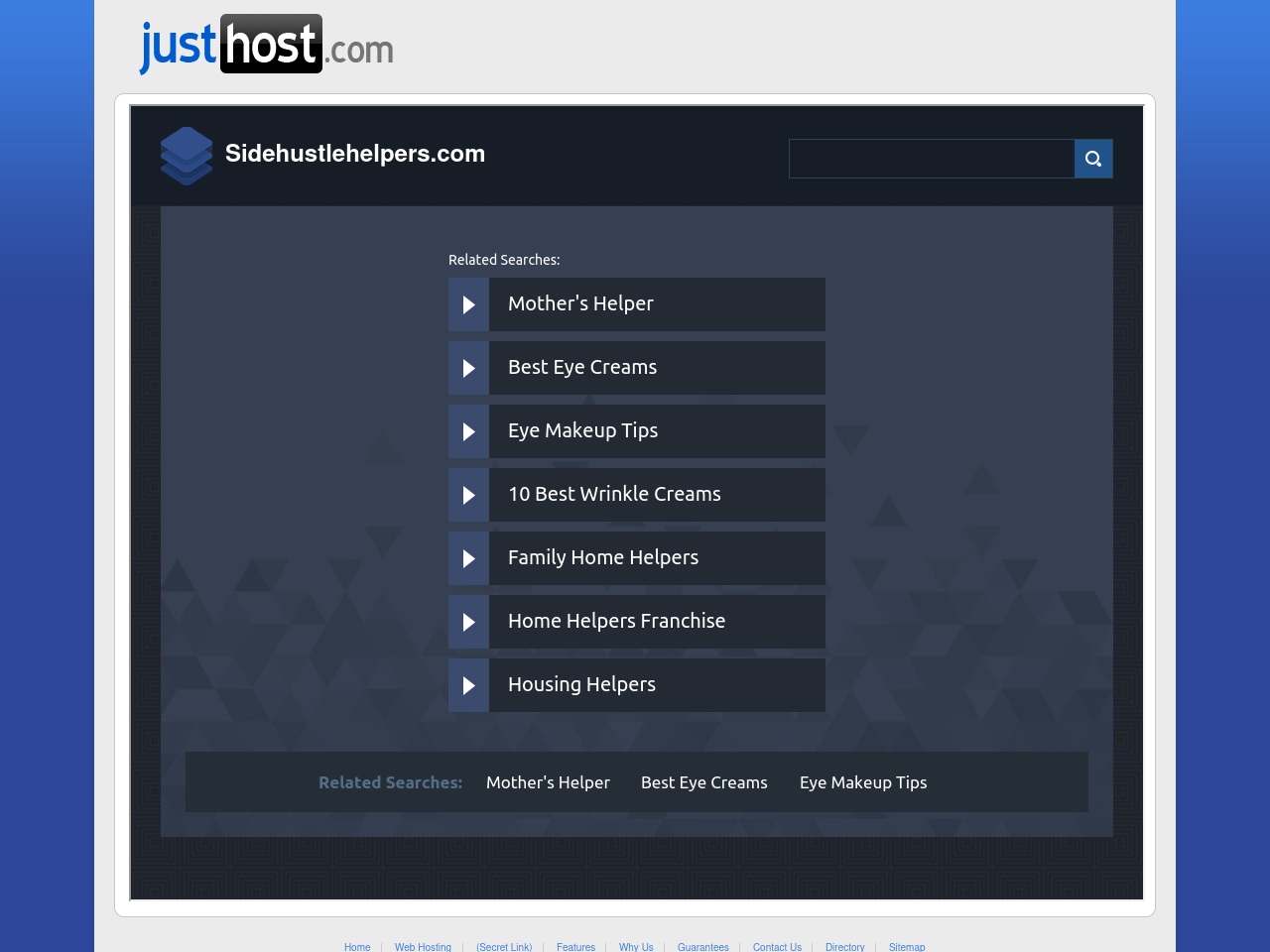The width and height of the screenshot is (1270, 952).
Task: Open the Features footer link
Action: [575, 947]
